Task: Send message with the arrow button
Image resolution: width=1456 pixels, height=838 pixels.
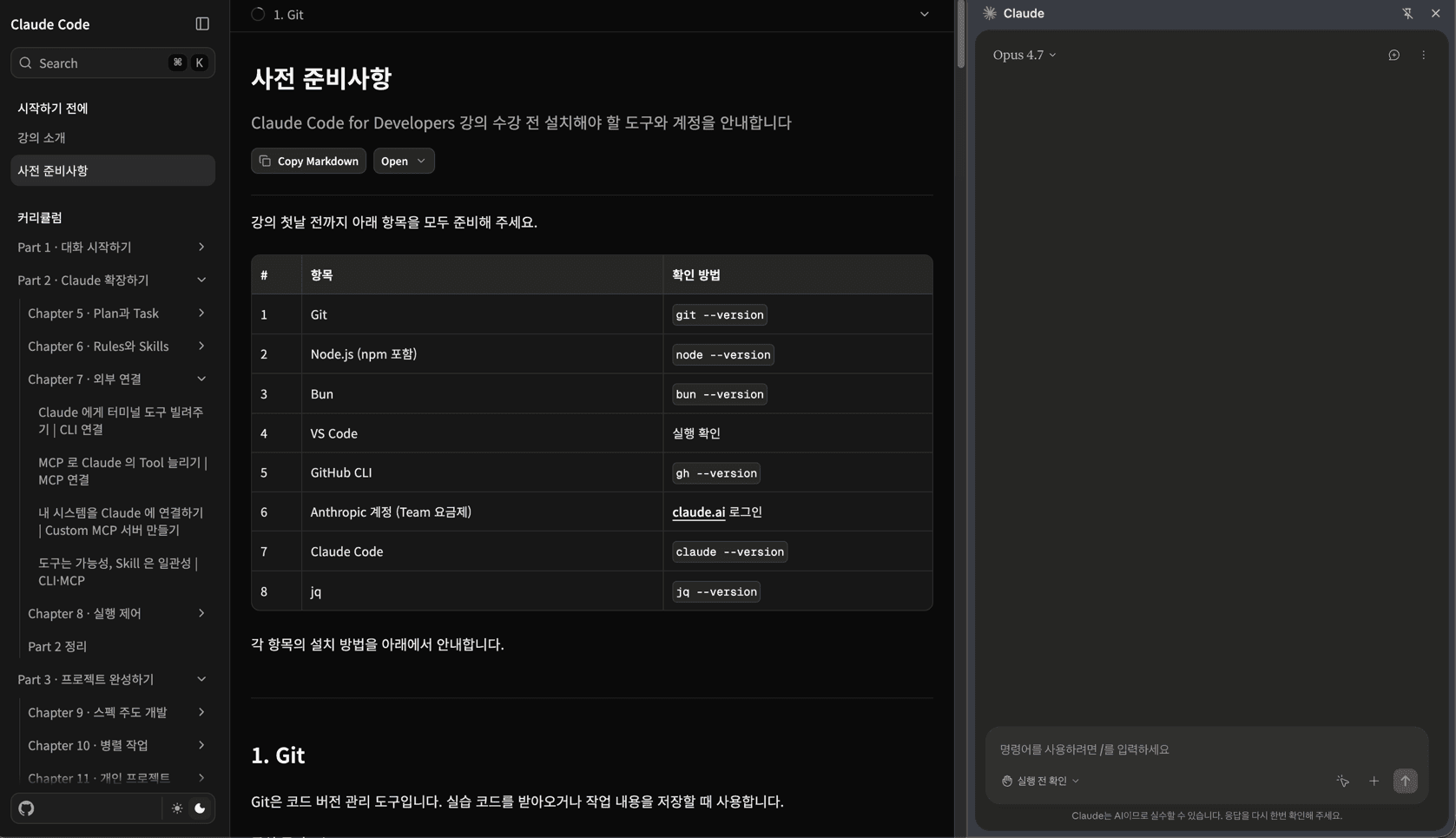Action: 1405,781
